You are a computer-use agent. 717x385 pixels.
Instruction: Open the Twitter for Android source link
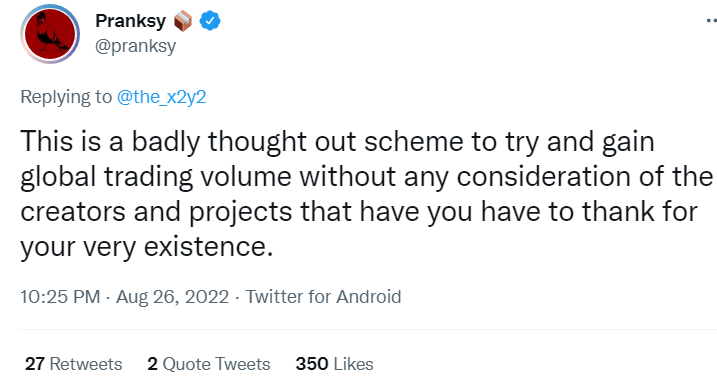[323, 297]
